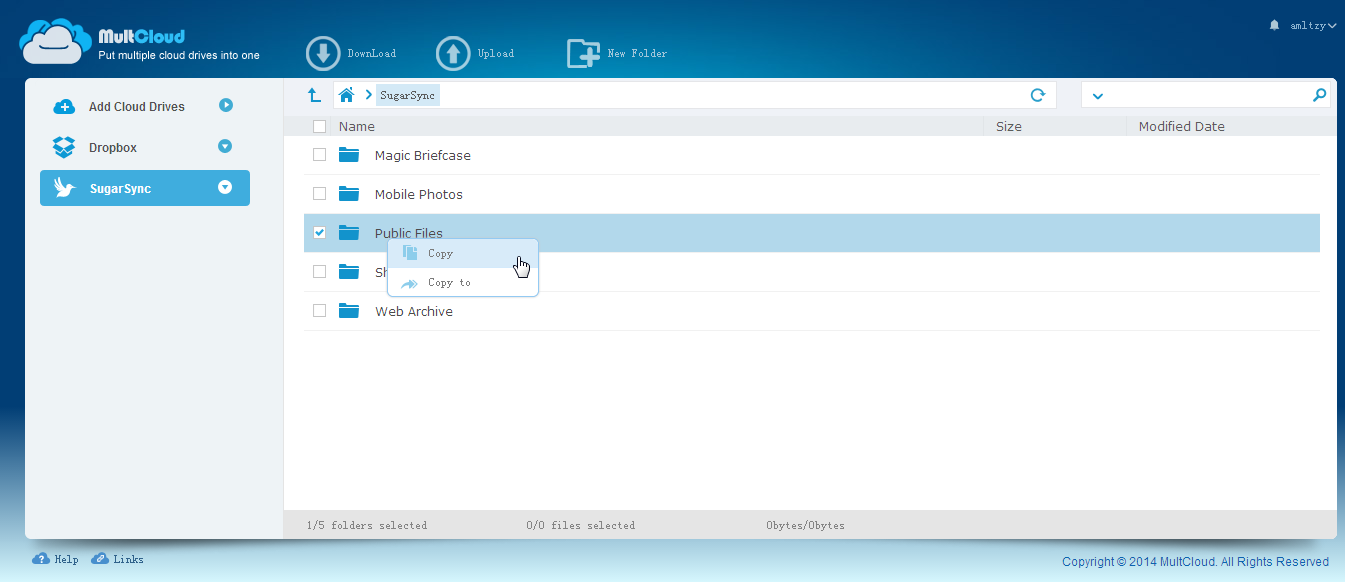Image resolution: width=1345 pixels, height=582 pixels.
Task: Click the Upload arrow icon
Action: click(453, 53)
